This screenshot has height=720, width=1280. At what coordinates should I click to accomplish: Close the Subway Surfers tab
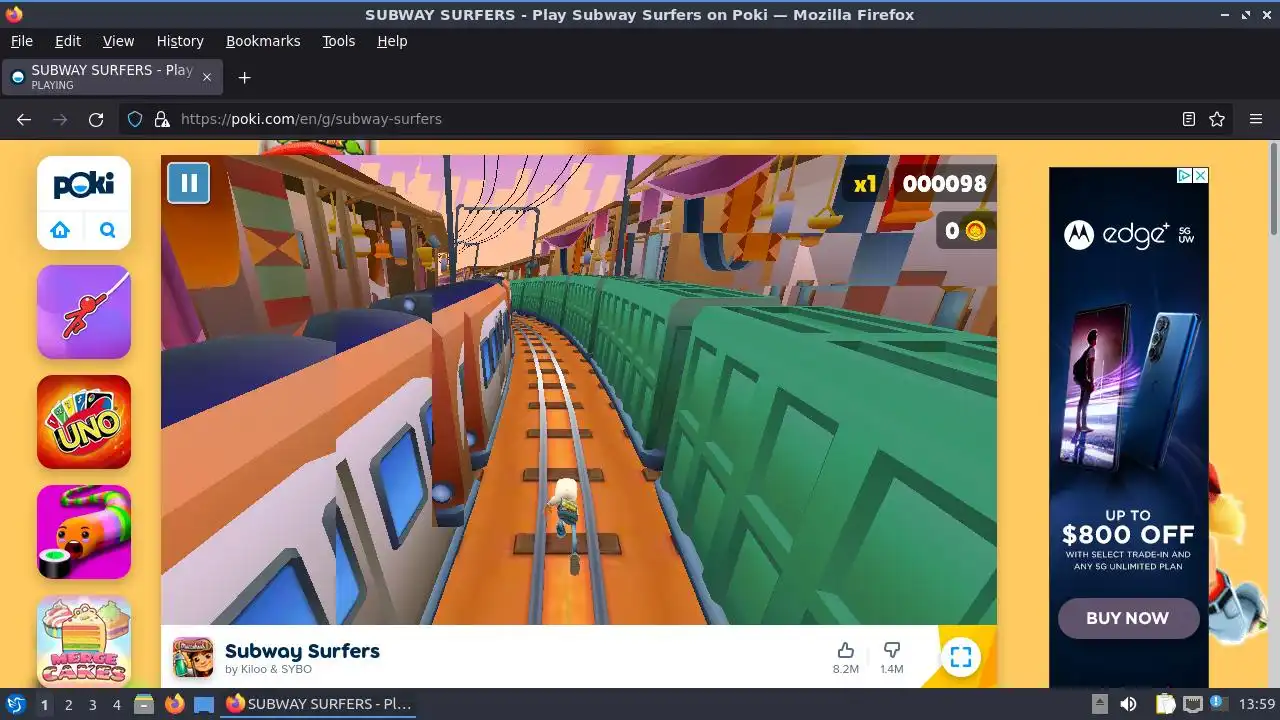click(207, 77)
